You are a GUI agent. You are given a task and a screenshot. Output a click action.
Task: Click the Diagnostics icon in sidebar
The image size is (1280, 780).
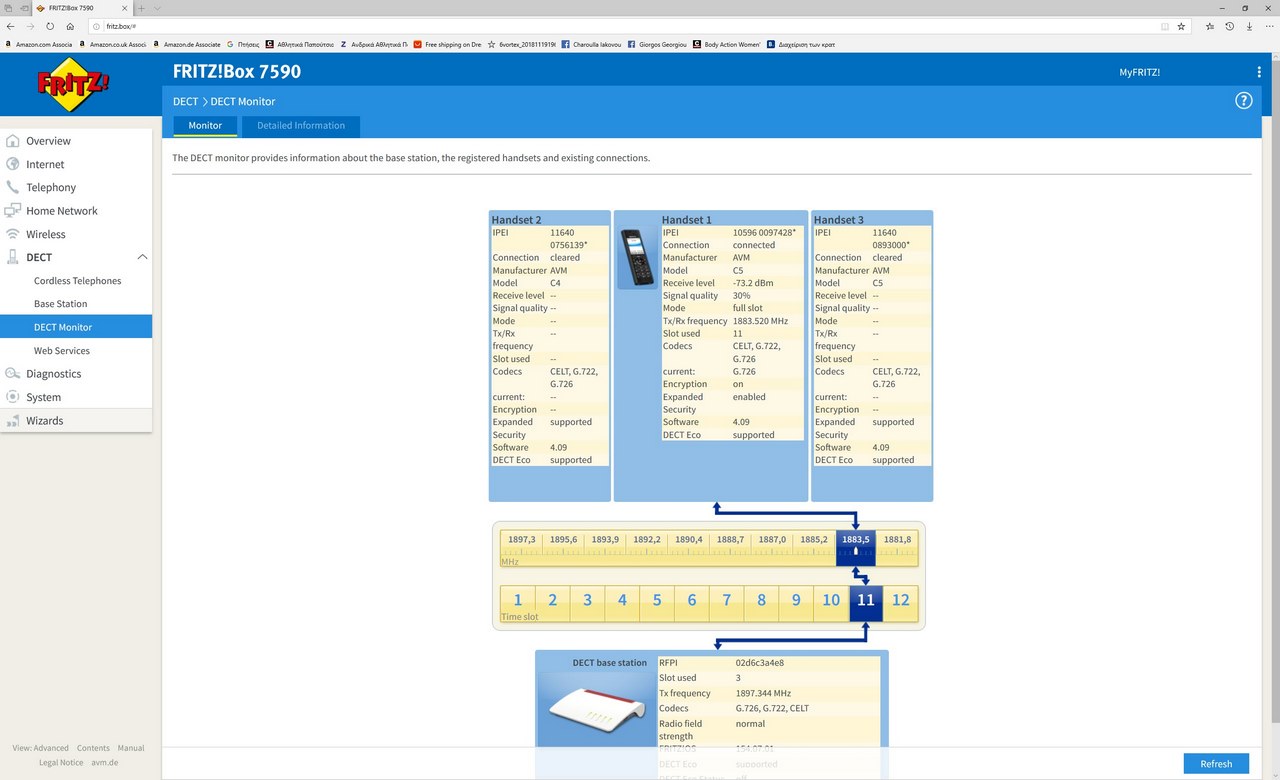(13, 374)
